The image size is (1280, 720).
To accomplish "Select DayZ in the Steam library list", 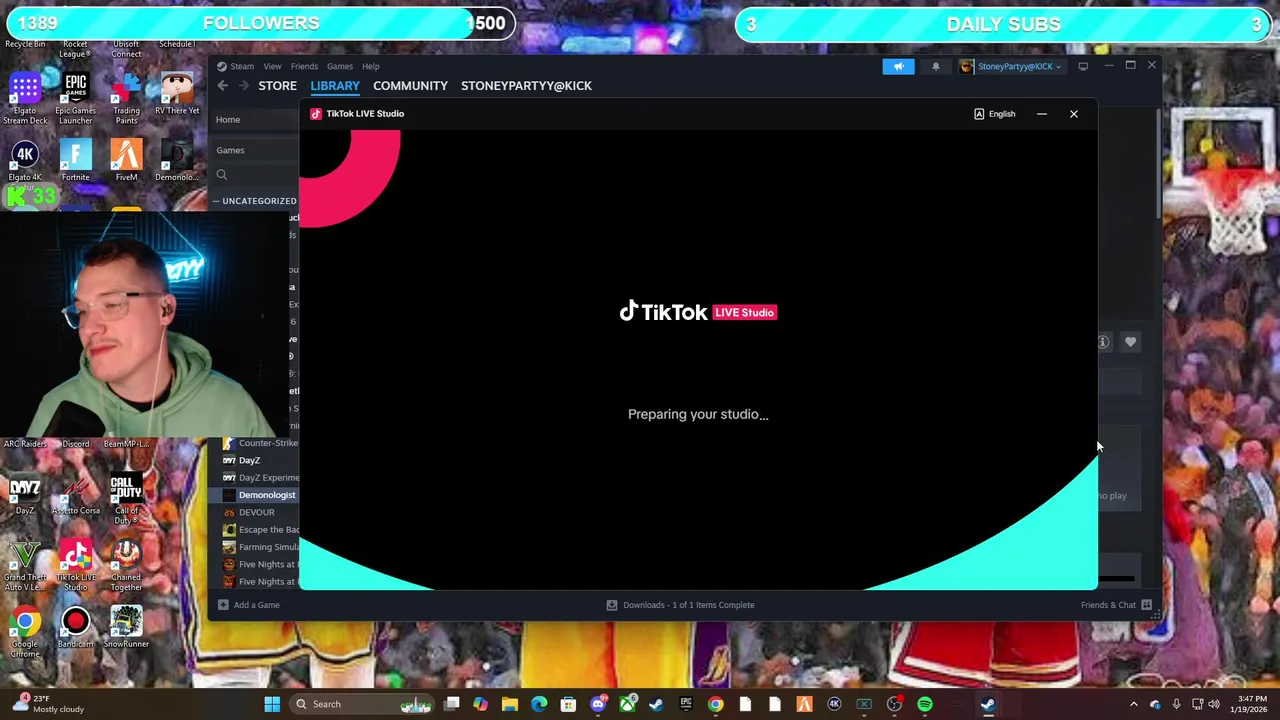I will [x=249, y=460].
